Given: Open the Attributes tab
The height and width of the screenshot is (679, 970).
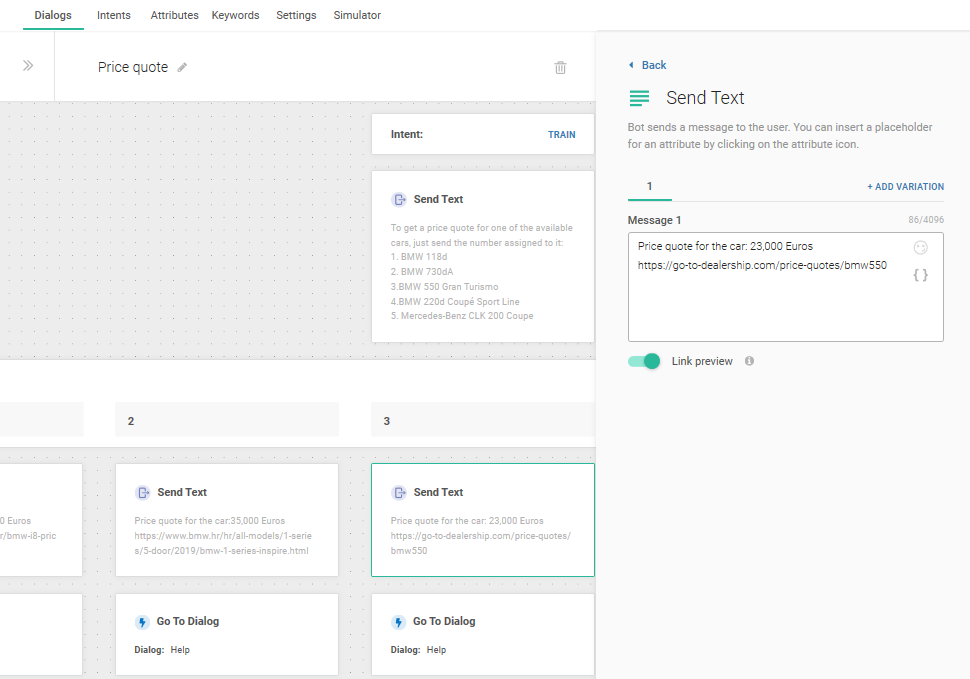Looking at the screenshot, I should coord(174,16).
